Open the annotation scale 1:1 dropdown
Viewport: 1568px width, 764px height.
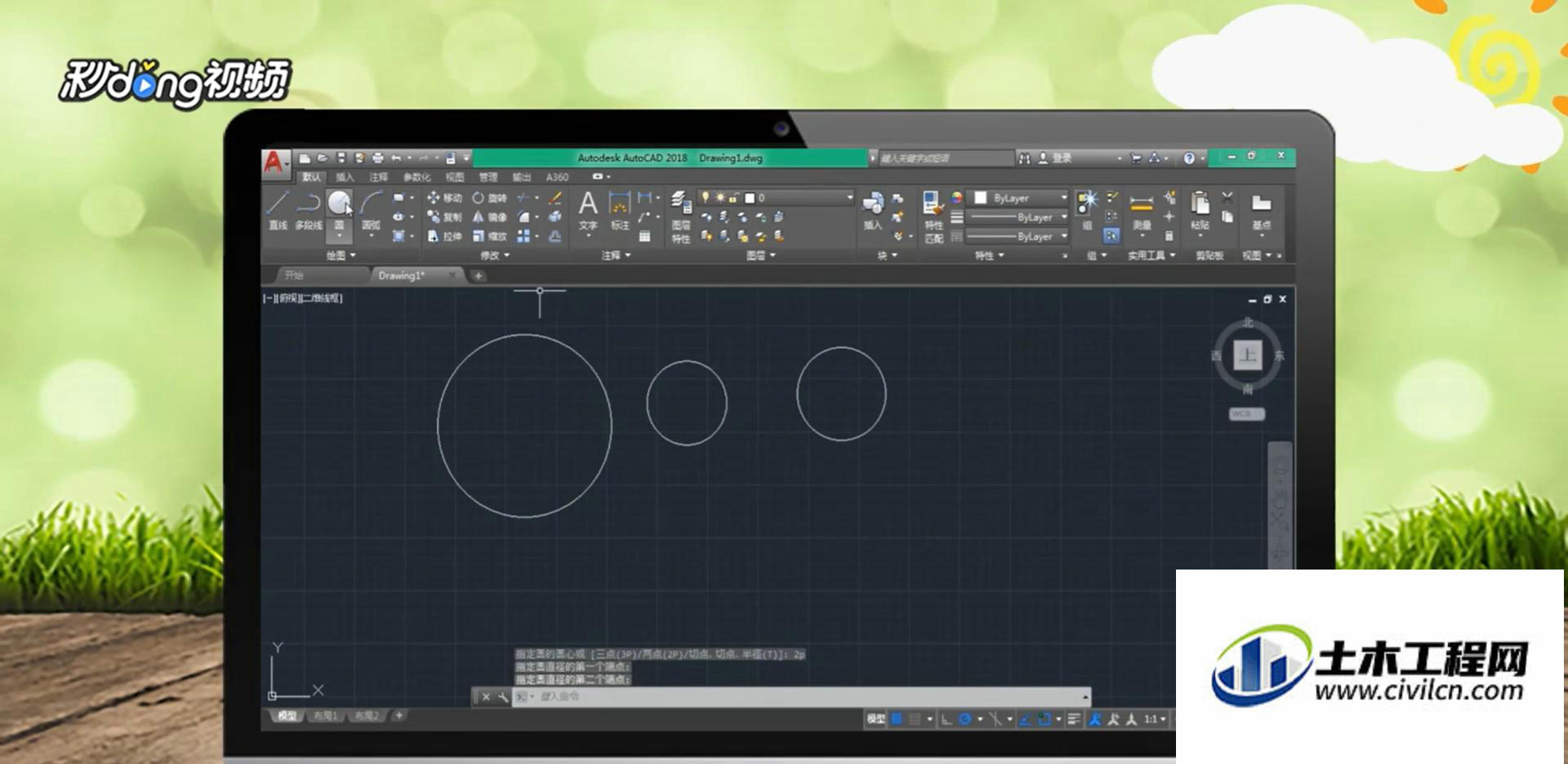point(1154,719)
